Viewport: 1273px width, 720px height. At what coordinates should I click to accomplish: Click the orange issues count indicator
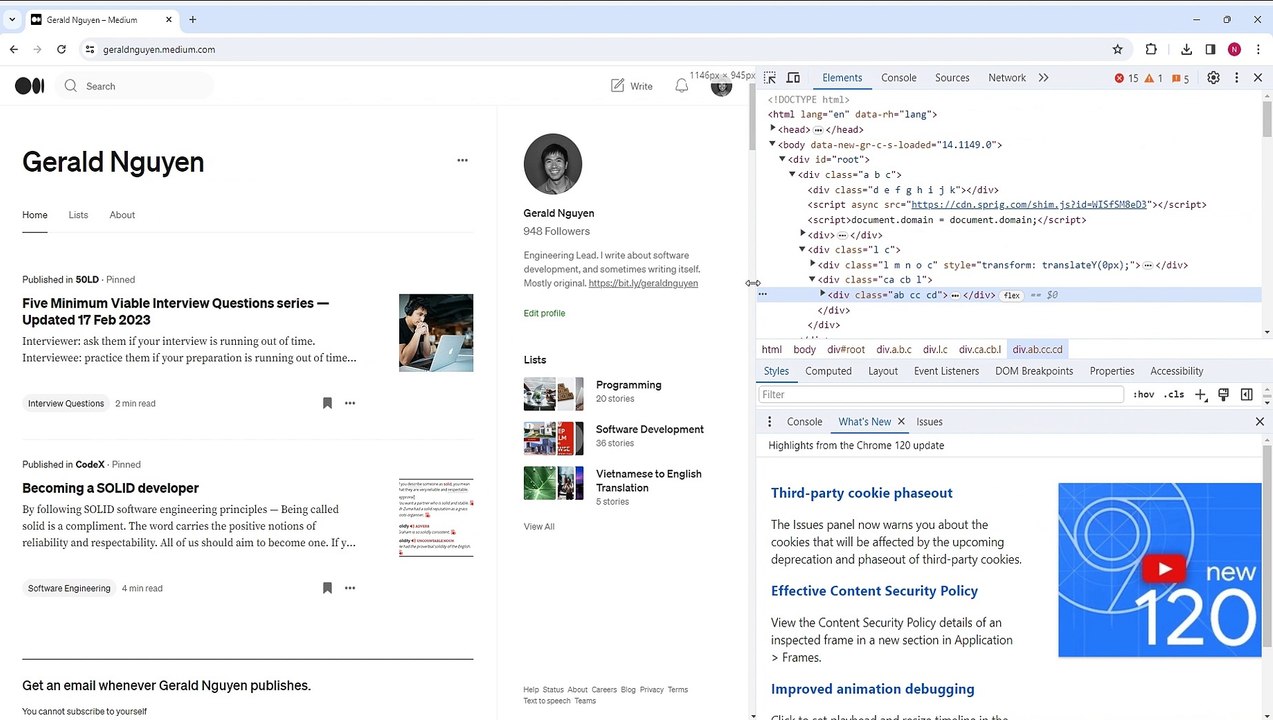(1180, 78)
